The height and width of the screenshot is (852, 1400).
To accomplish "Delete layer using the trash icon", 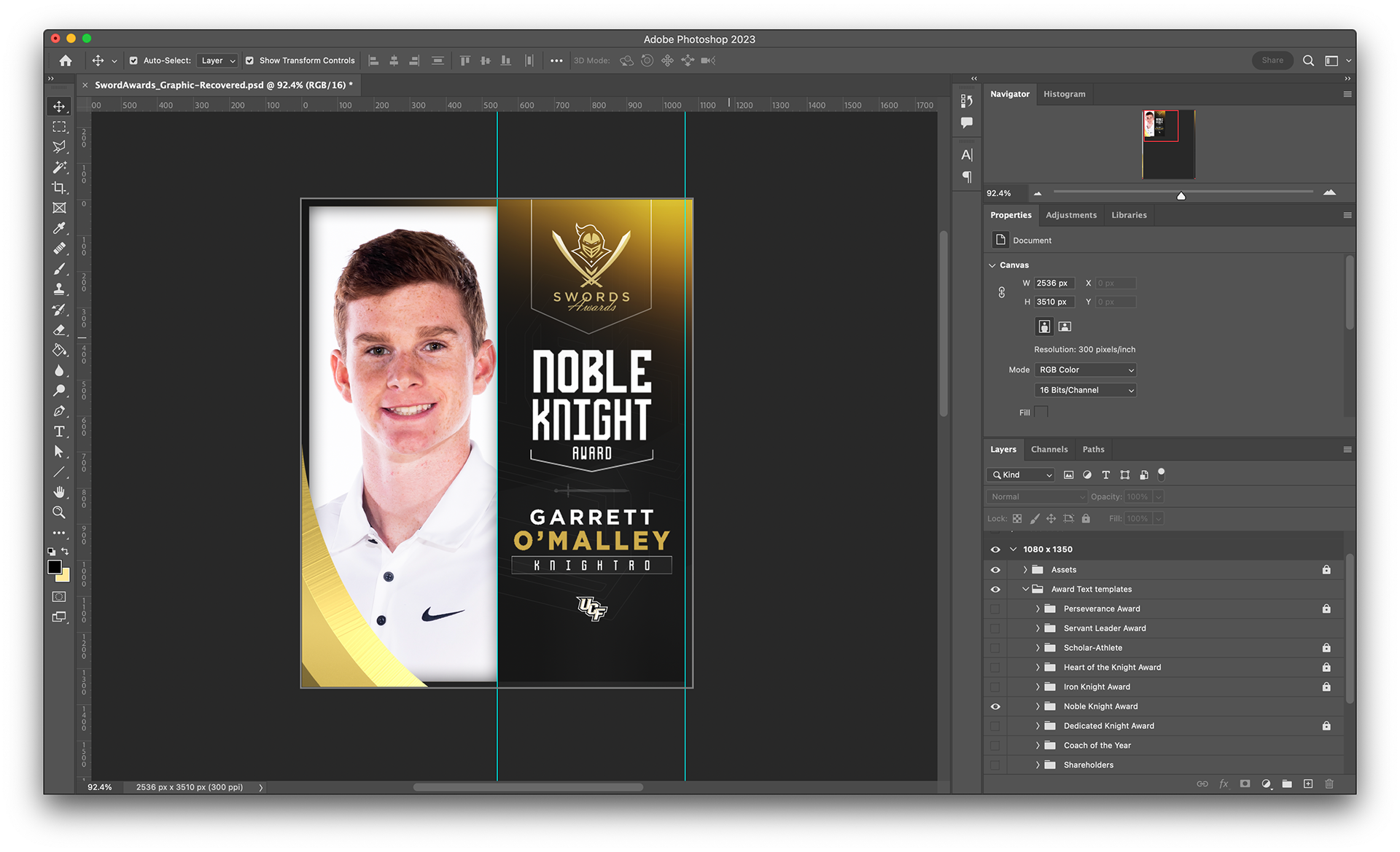I will click(1329, 784).
